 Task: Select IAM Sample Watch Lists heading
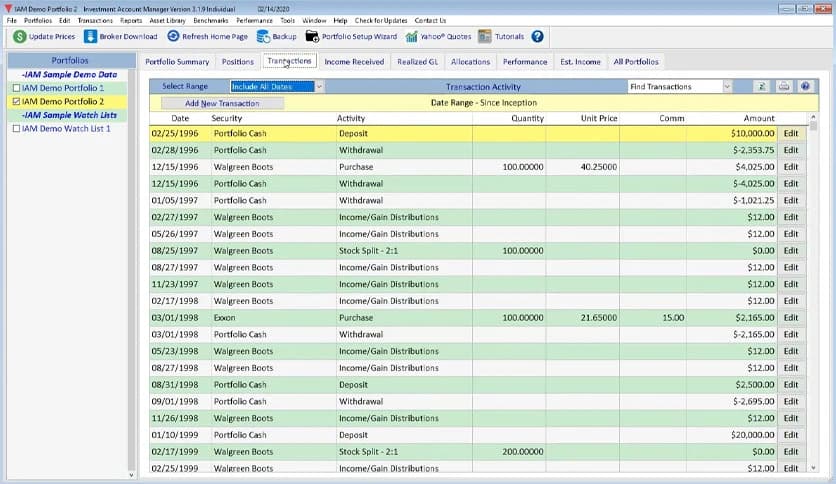coord(69,115)
